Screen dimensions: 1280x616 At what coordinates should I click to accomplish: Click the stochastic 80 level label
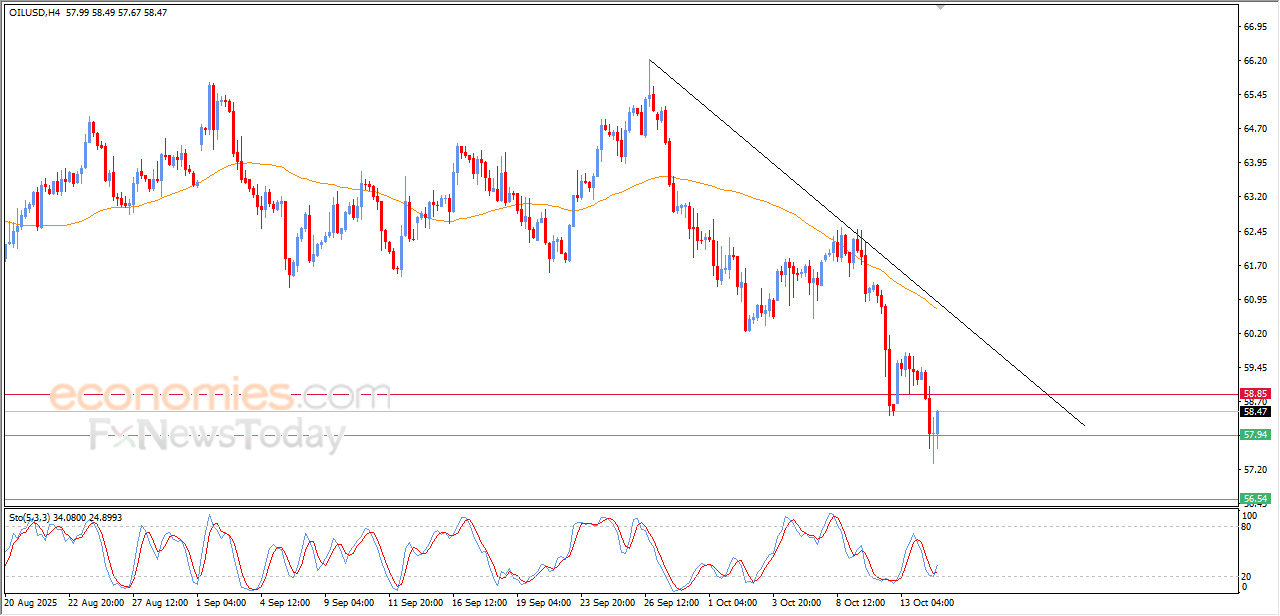(x=1247, y=526)
